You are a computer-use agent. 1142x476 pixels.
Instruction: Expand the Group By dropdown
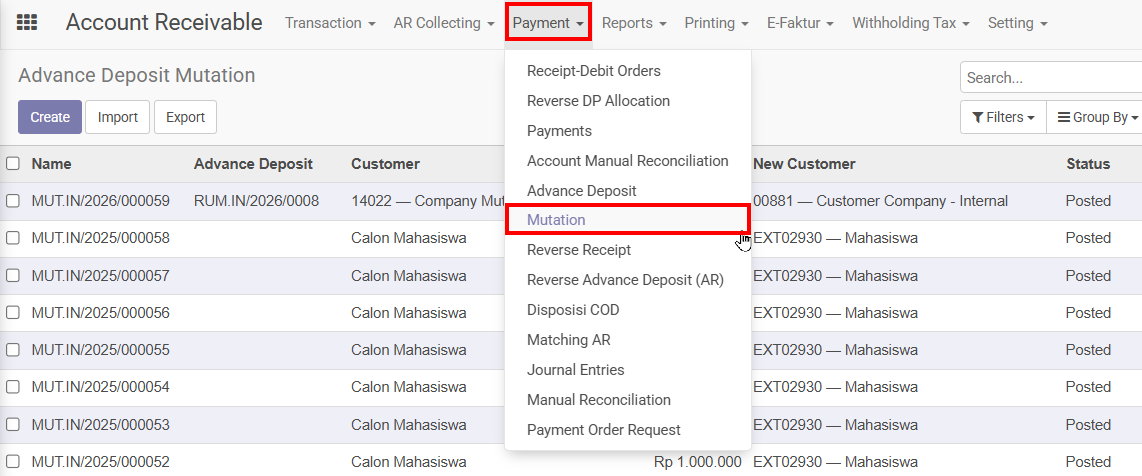1097,117
